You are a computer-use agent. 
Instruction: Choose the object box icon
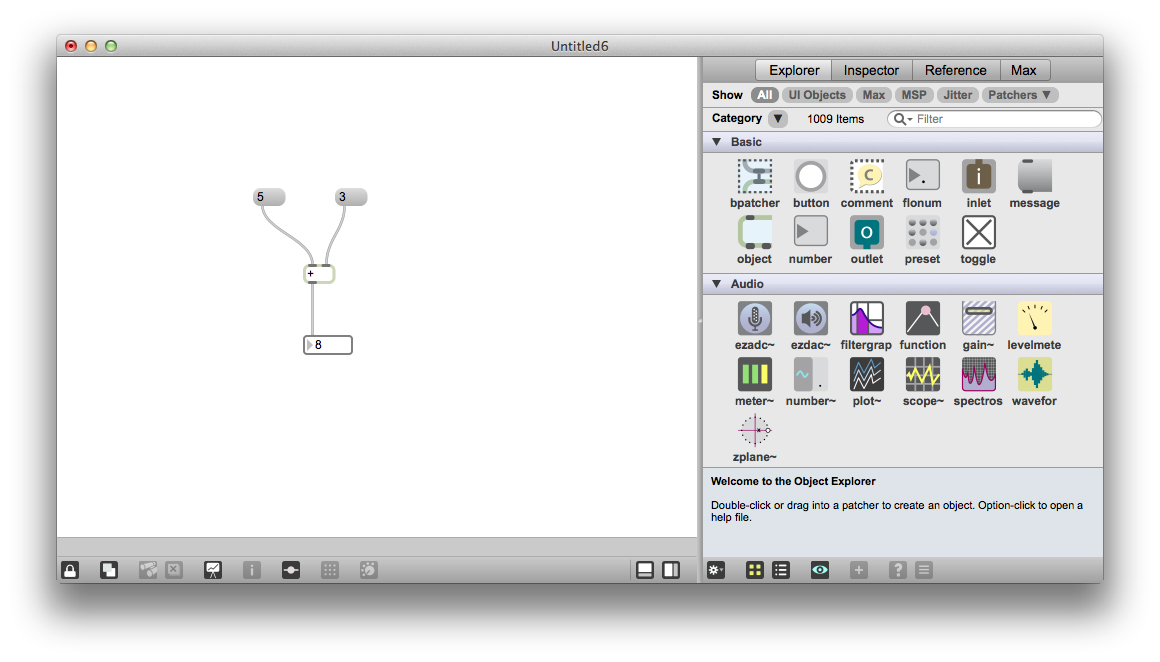[x=755, y=232]
